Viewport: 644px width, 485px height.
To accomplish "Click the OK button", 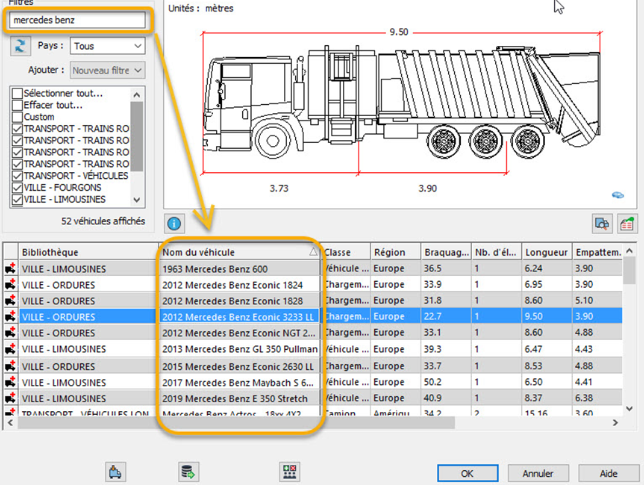I will 468,473.
